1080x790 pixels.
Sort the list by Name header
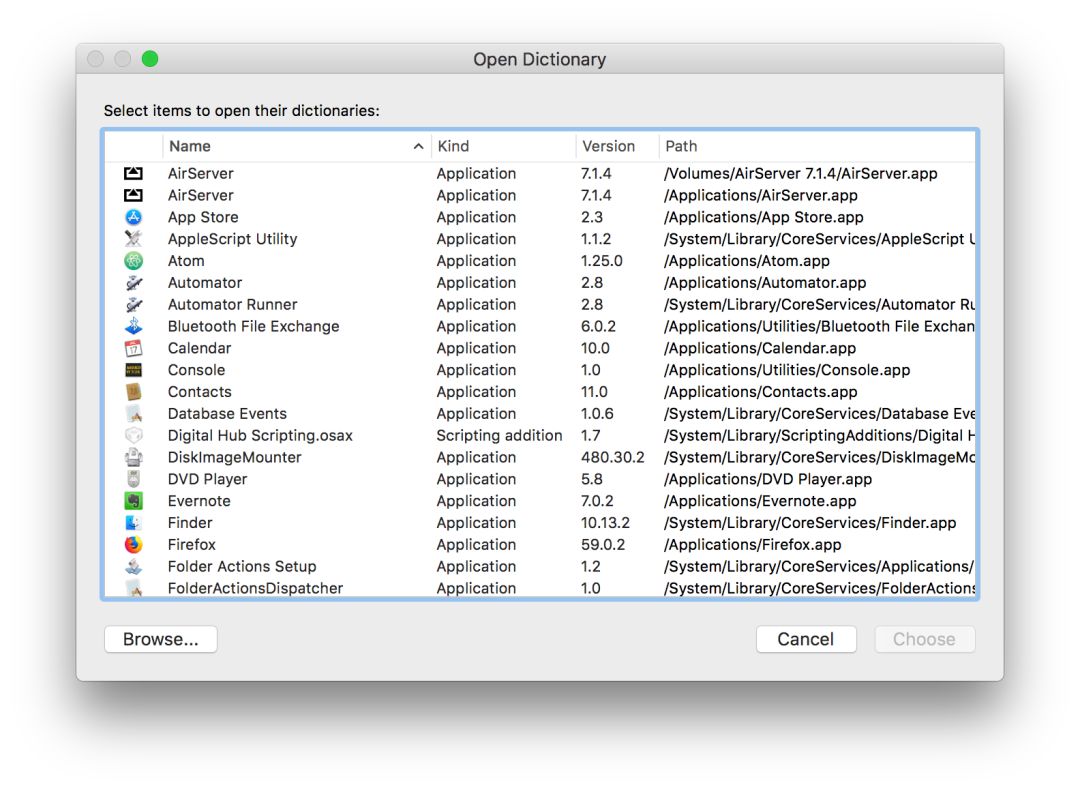point(297,146)
